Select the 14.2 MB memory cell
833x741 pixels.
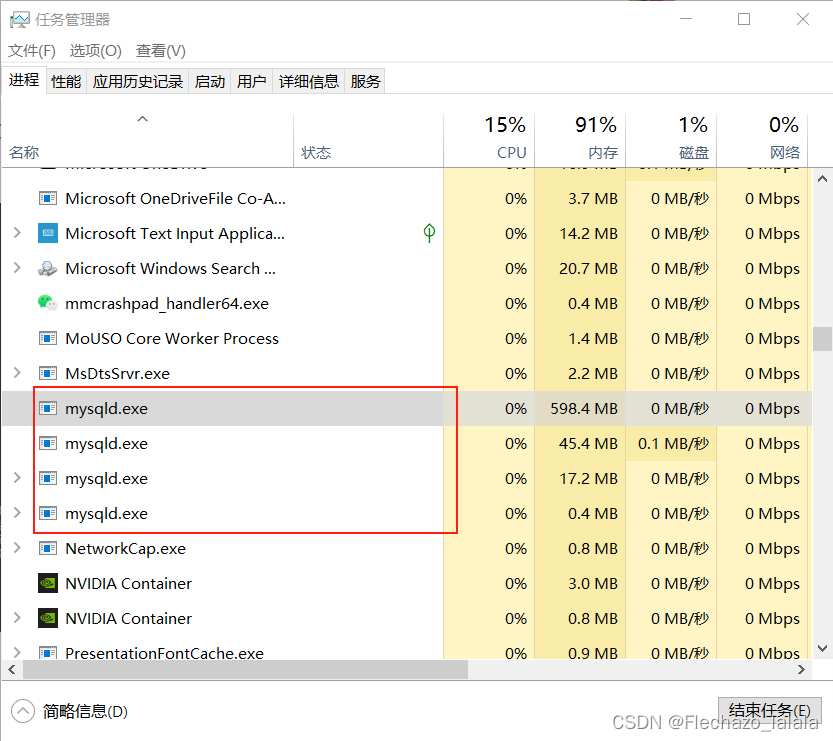[580, 234]
